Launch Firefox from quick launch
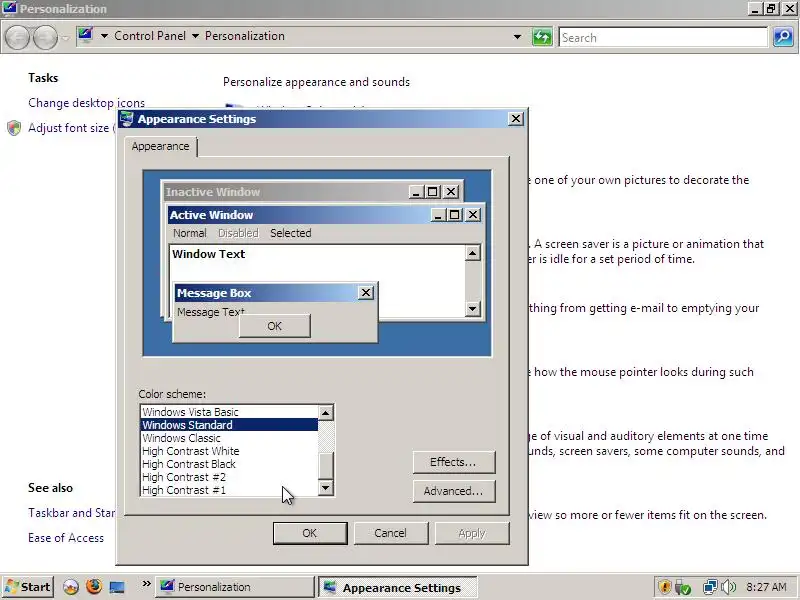 94,587
